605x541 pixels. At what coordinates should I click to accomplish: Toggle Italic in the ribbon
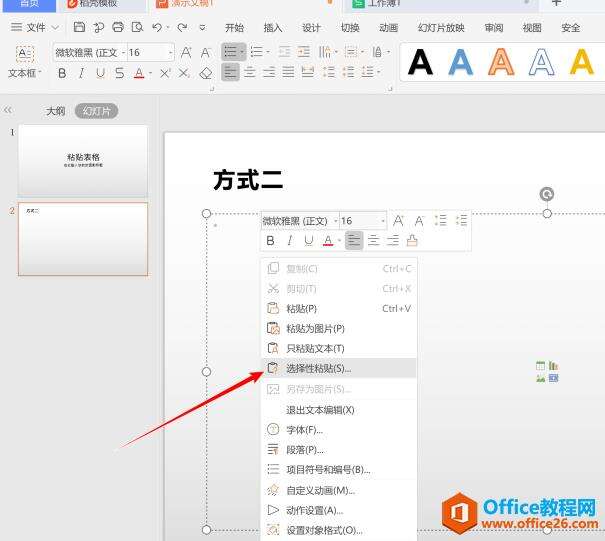point(81,73)
